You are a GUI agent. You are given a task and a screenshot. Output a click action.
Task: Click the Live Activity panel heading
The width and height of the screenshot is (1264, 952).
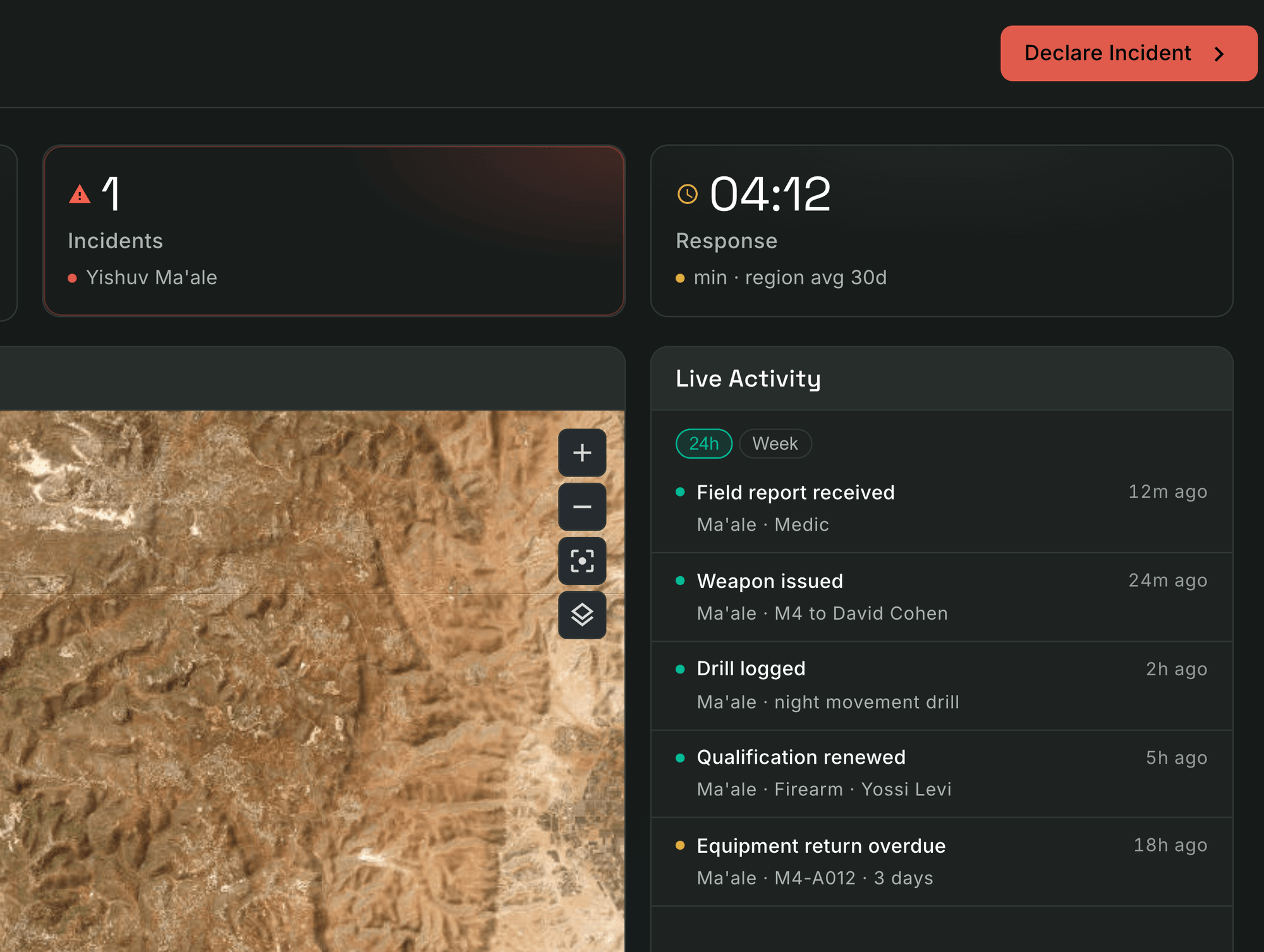(x=748, y=378)
